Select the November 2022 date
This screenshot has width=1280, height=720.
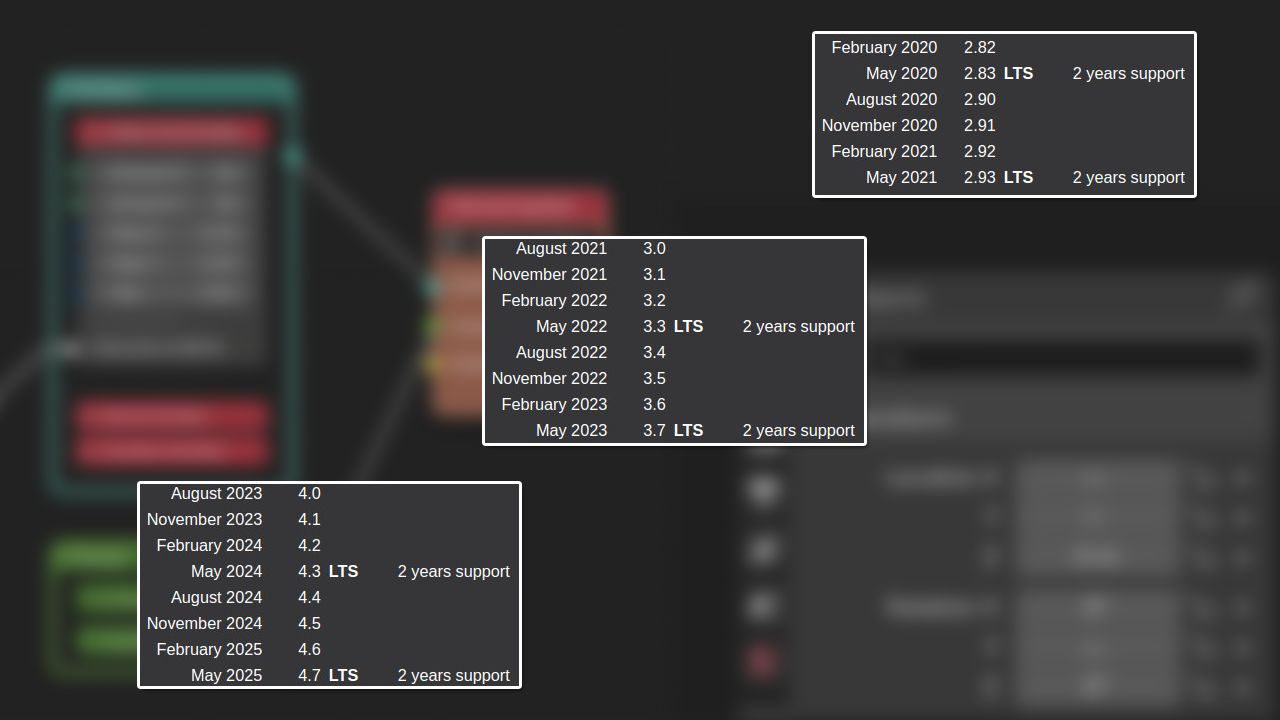(549, 378)
